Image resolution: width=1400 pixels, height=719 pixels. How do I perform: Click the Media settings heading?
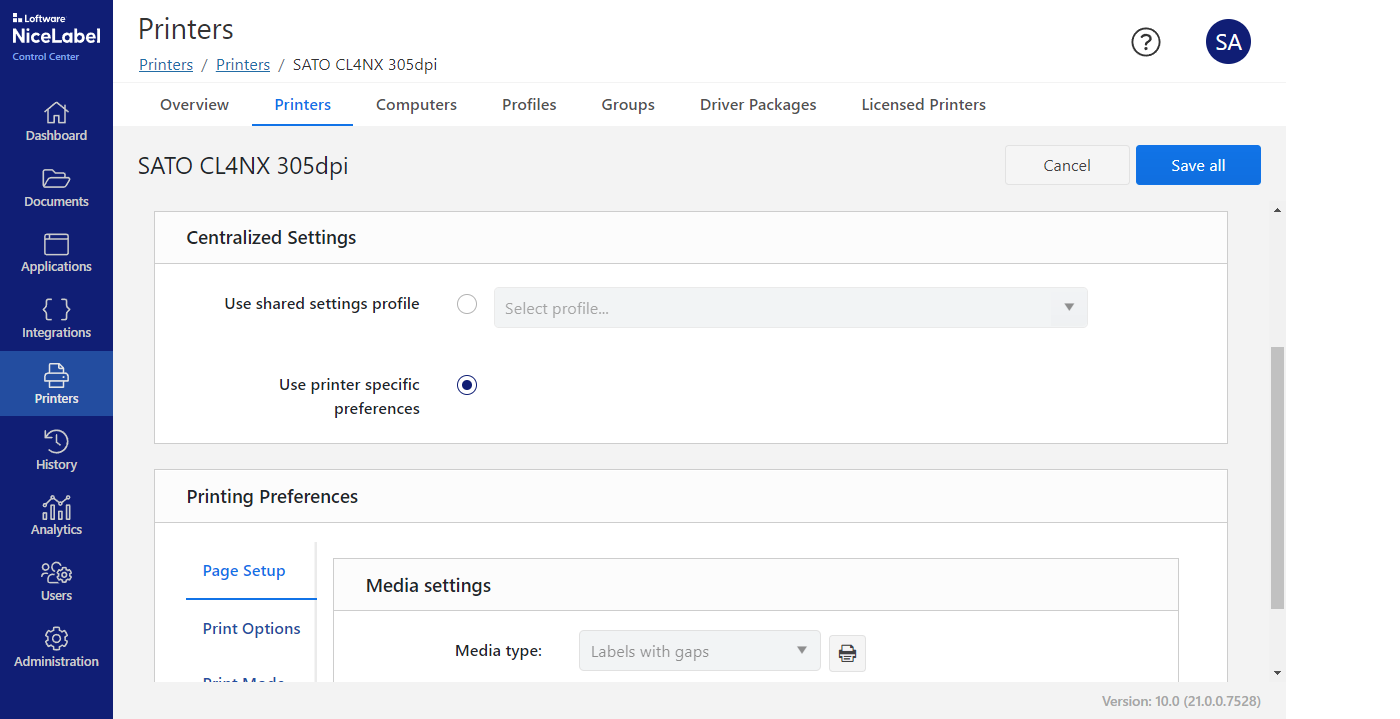428,586
